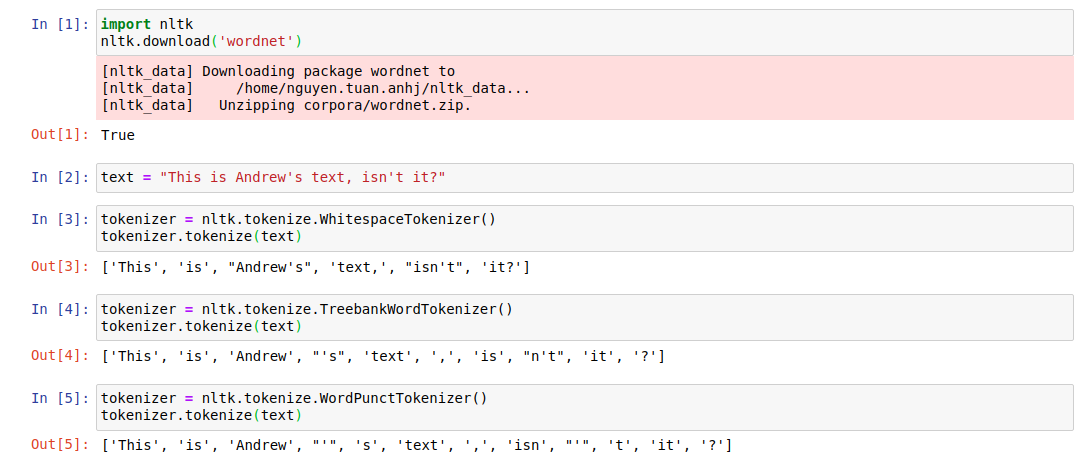Select the Out[4] output prompt
The width and height of the screenshot is (1085, 464).
coord(60,356)
